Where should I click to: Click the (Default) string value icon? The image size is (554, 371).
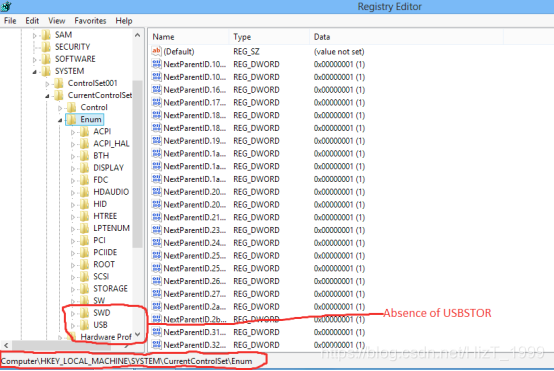[157, 51]
